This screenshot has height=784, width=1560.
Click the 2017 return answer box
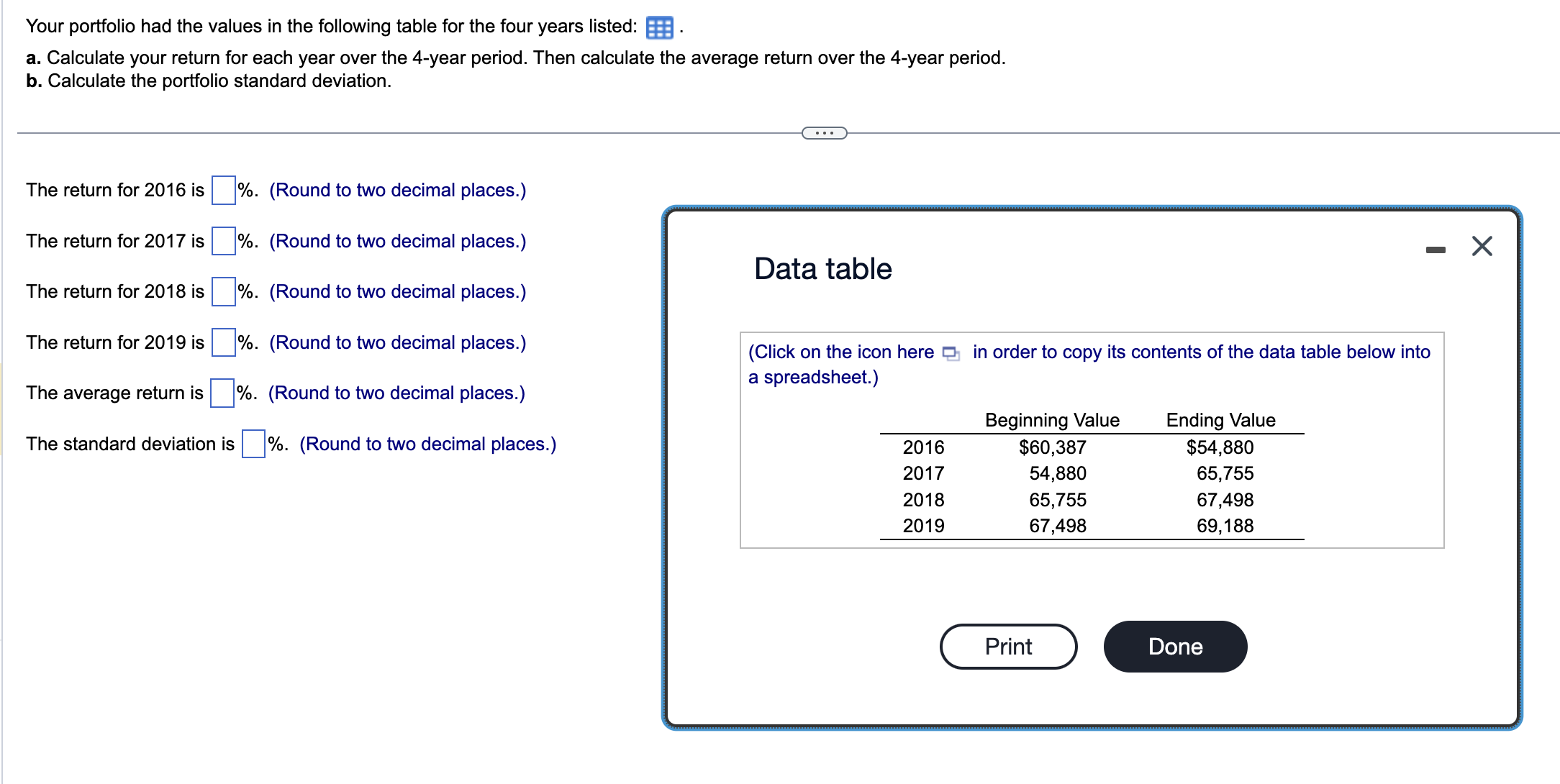[x=223, y=241]
